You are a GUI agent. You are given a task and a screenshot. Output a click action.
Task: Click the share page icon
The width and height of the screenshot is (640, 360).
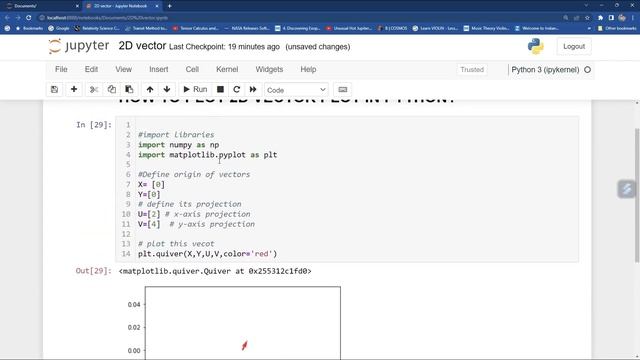tap(576, 18)
